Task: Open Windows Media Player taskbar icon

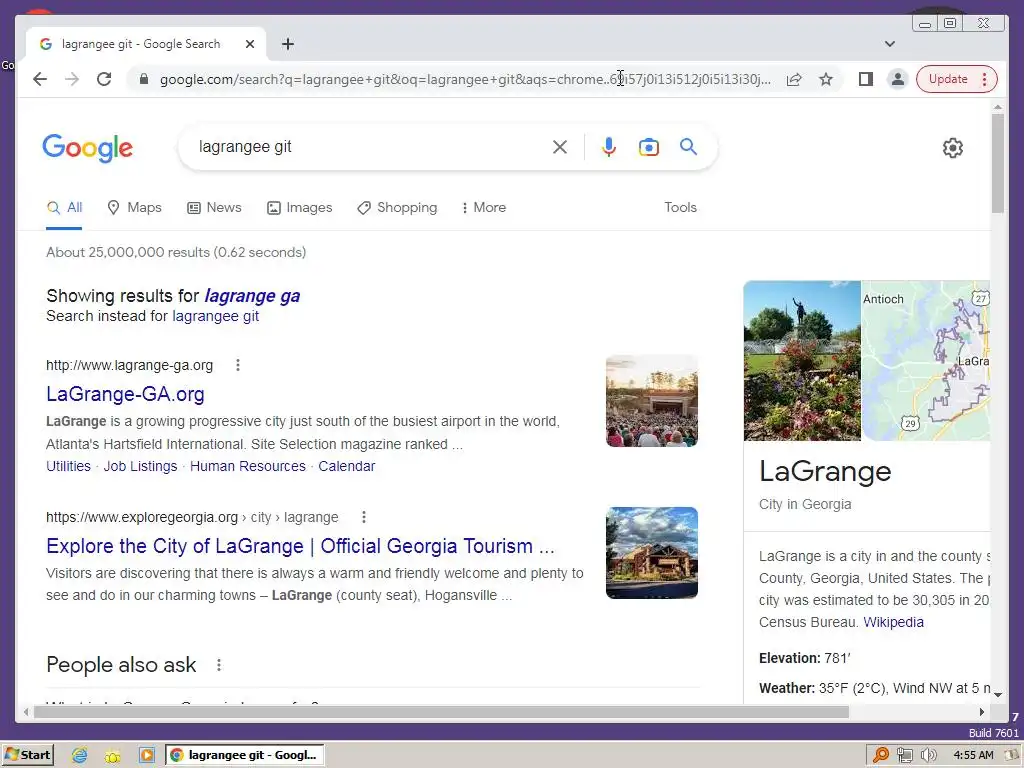Action: point(147,756)
